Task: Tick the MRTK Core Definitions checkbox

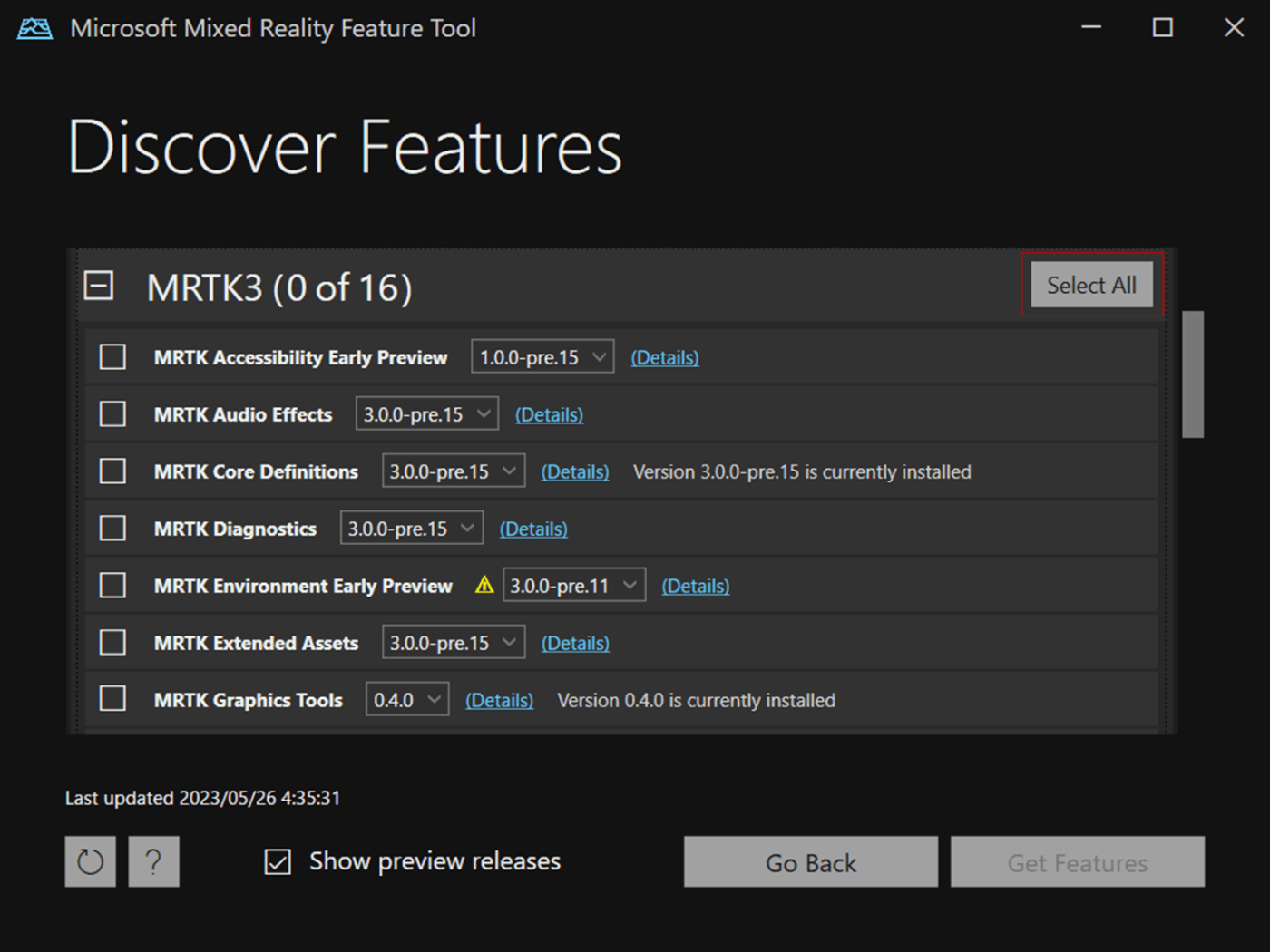Action: coord(112,471)
